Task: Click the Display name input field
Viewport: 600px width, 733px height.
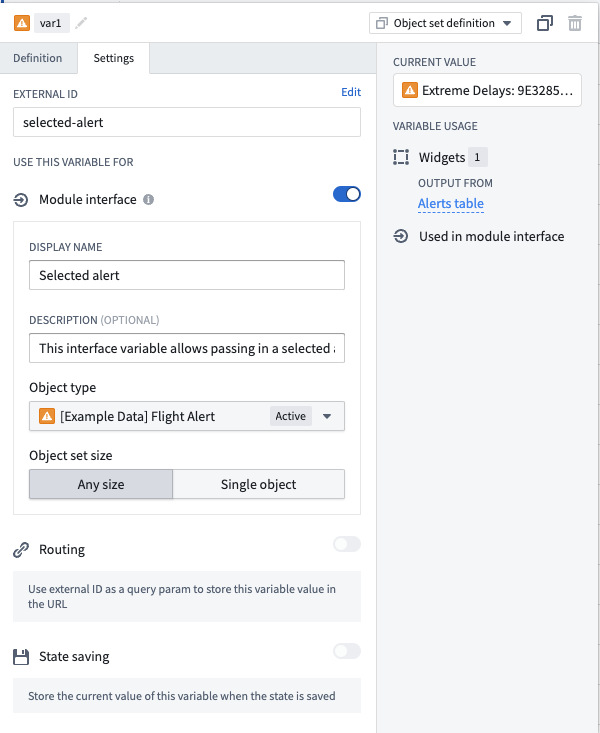Action: pos(187,275)
